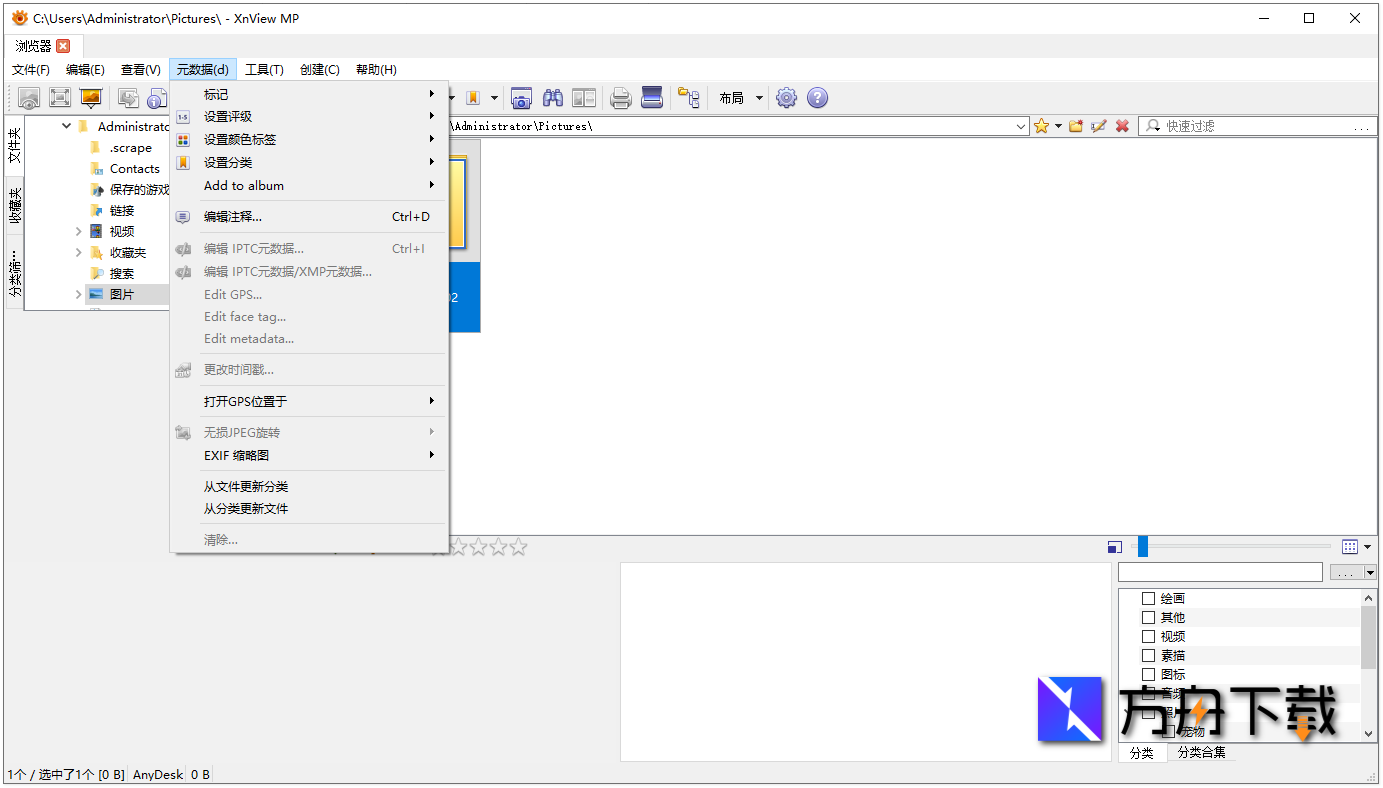Open the screen capture tool
Screen dimensions: 1383x788
(521, 97)
